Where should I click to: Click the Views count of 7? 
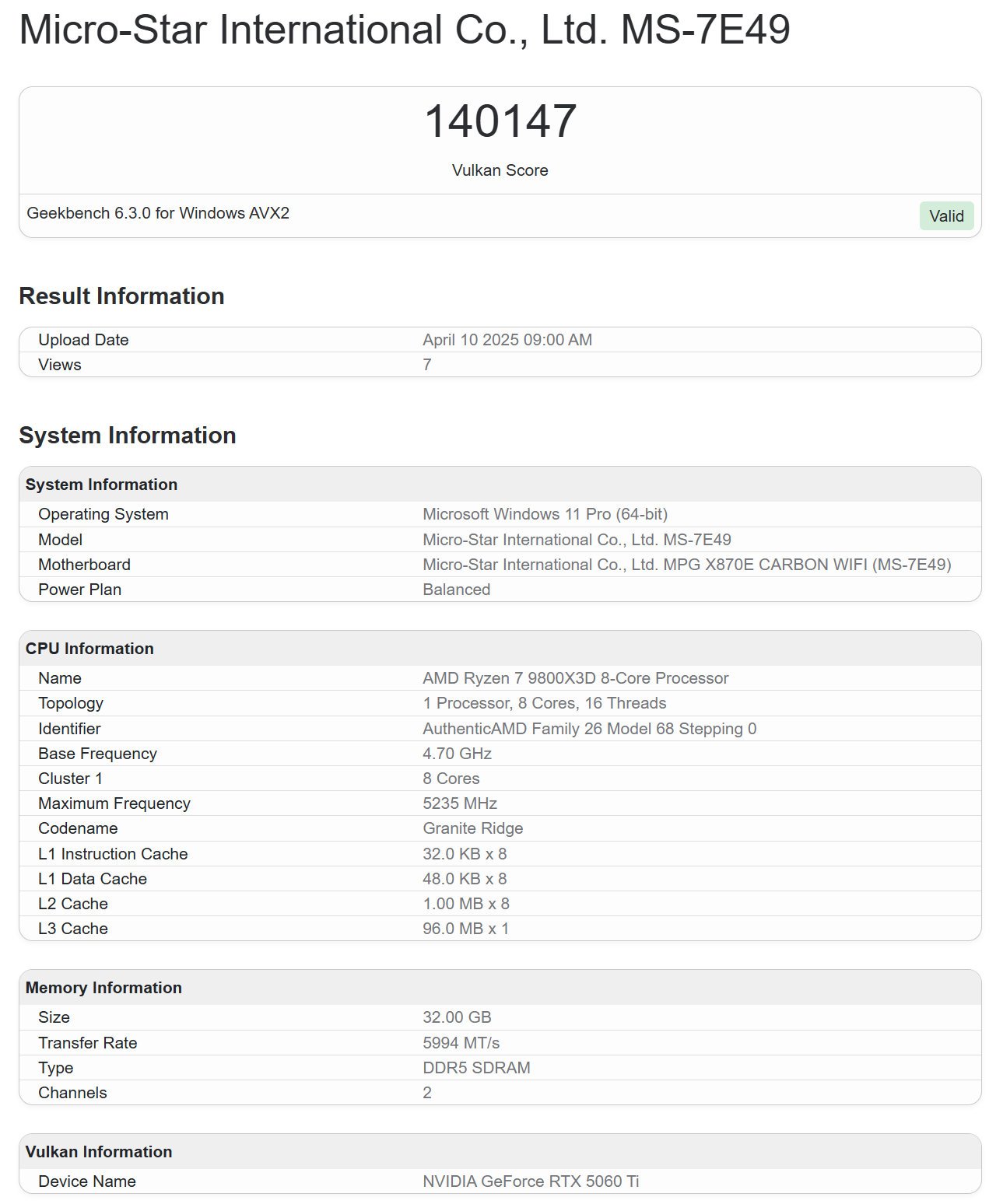coord(426,364)
